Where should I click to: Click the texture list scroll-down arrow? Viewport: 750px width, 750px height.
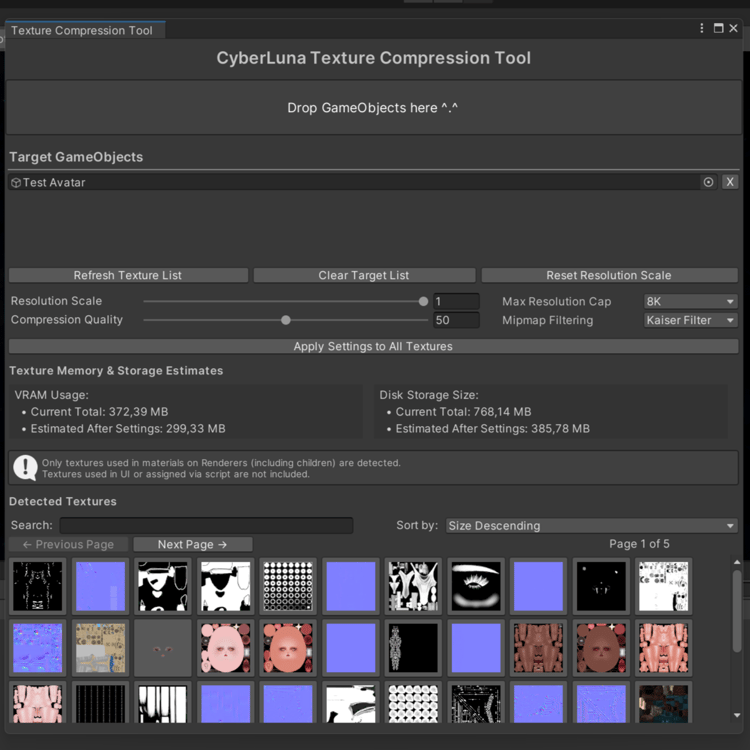pyautogui.click(x=737, y=715)
